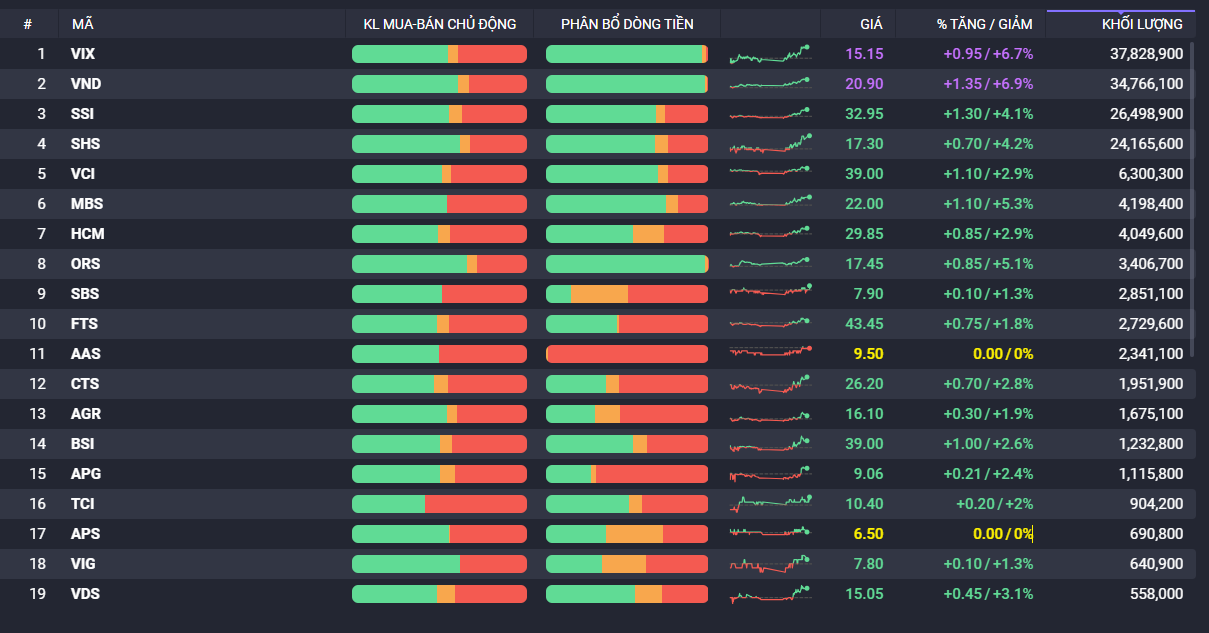Open the TCI intraday sparkline
Screen dimensions: 1209x633
tap(770, 503)
